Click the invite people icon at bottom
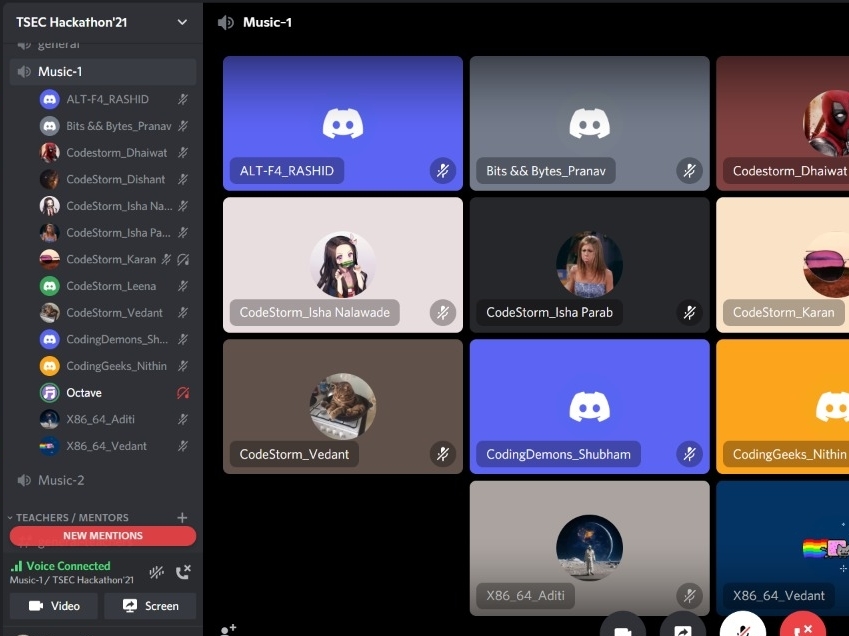849x636 pixels. 228,629
